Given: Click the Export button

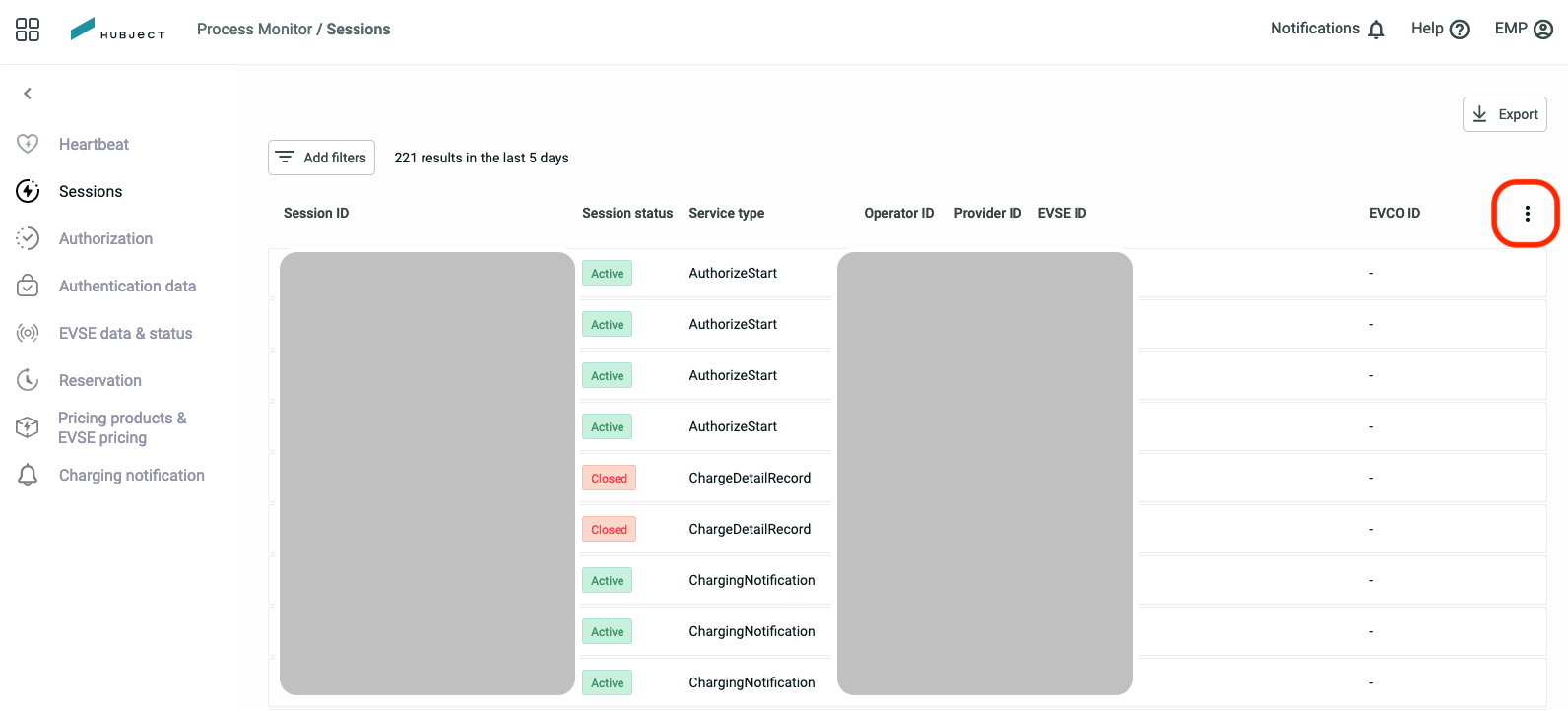Looking at the screenshot, I should [x=1505, y=114].
